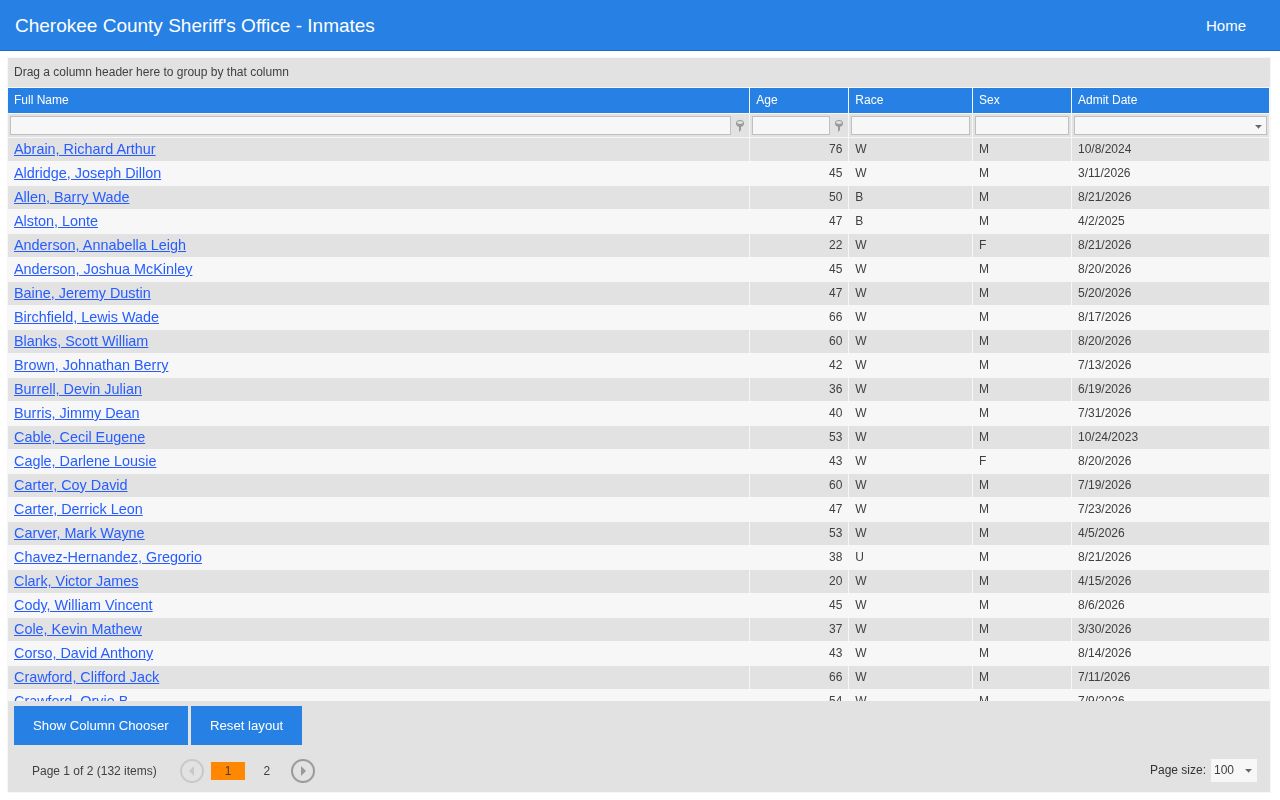Open inmate record for Chavez-Hernandez, Gregorio
The width and height of the screenshot is (1280, 800).
click(x=108, y=557)
